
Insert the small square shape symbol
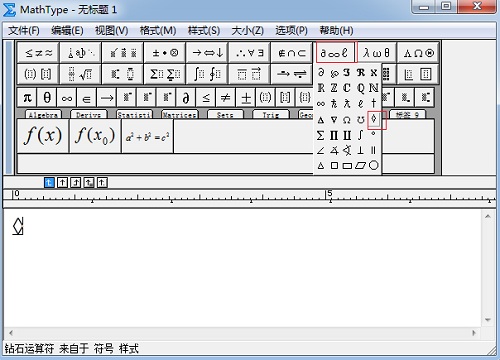coord(334,165)
